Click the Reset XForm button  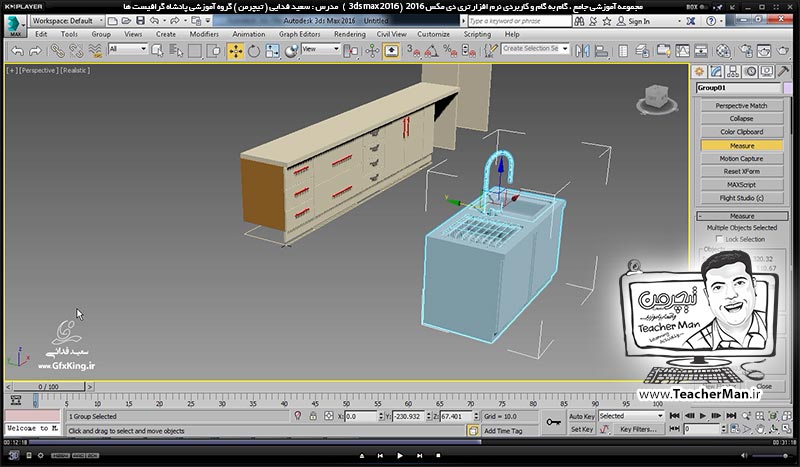(741, 171)
